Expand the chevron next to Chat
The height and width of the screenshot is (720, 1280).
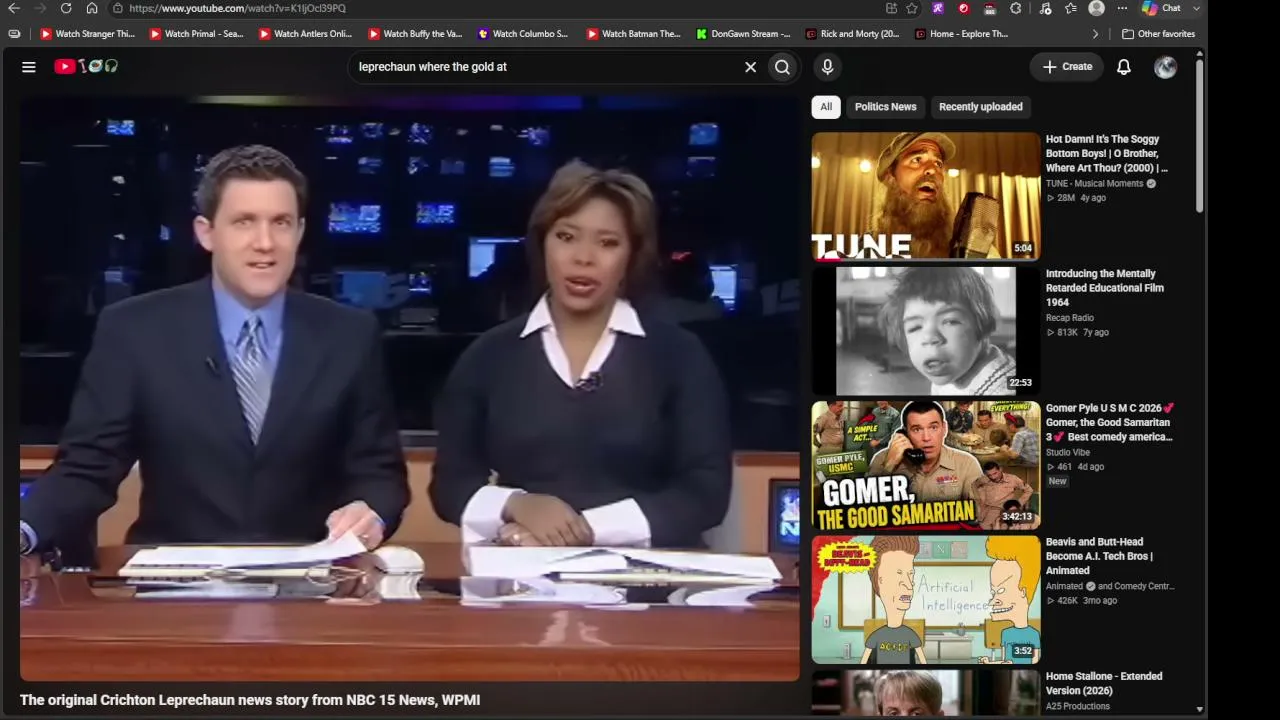(x=1196, y=8)
